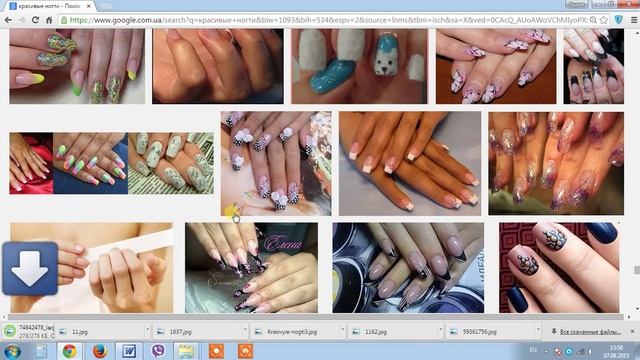The width and height of the screenshot is (640, 360).
Task: Expand options arrow for Krasivyie-nogti3.jpg download
Action: (x=342, y=329)
